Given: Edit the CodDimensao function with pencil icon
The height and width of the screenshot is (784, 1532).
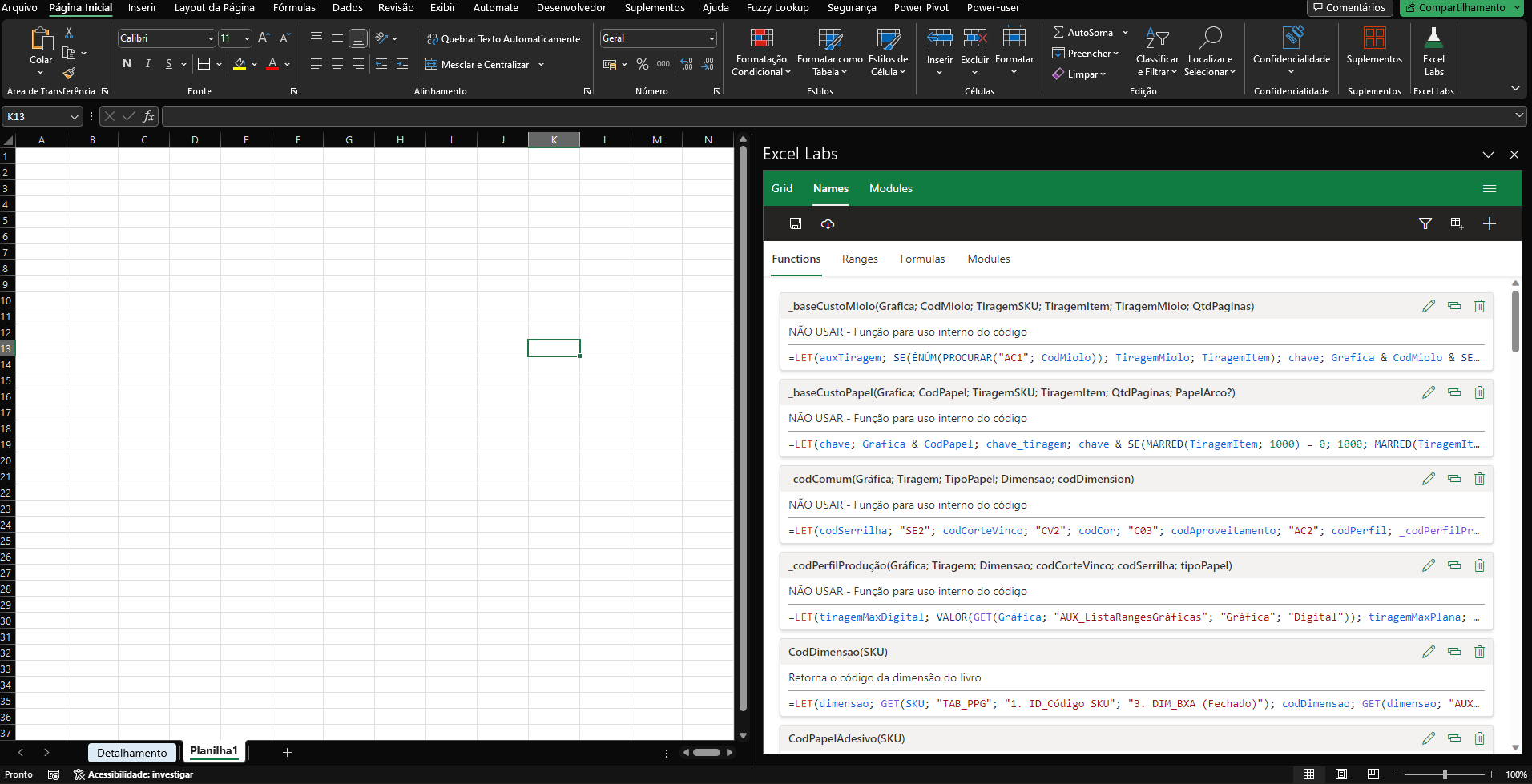Looking at the screenshot, I should click(1429, 652).
